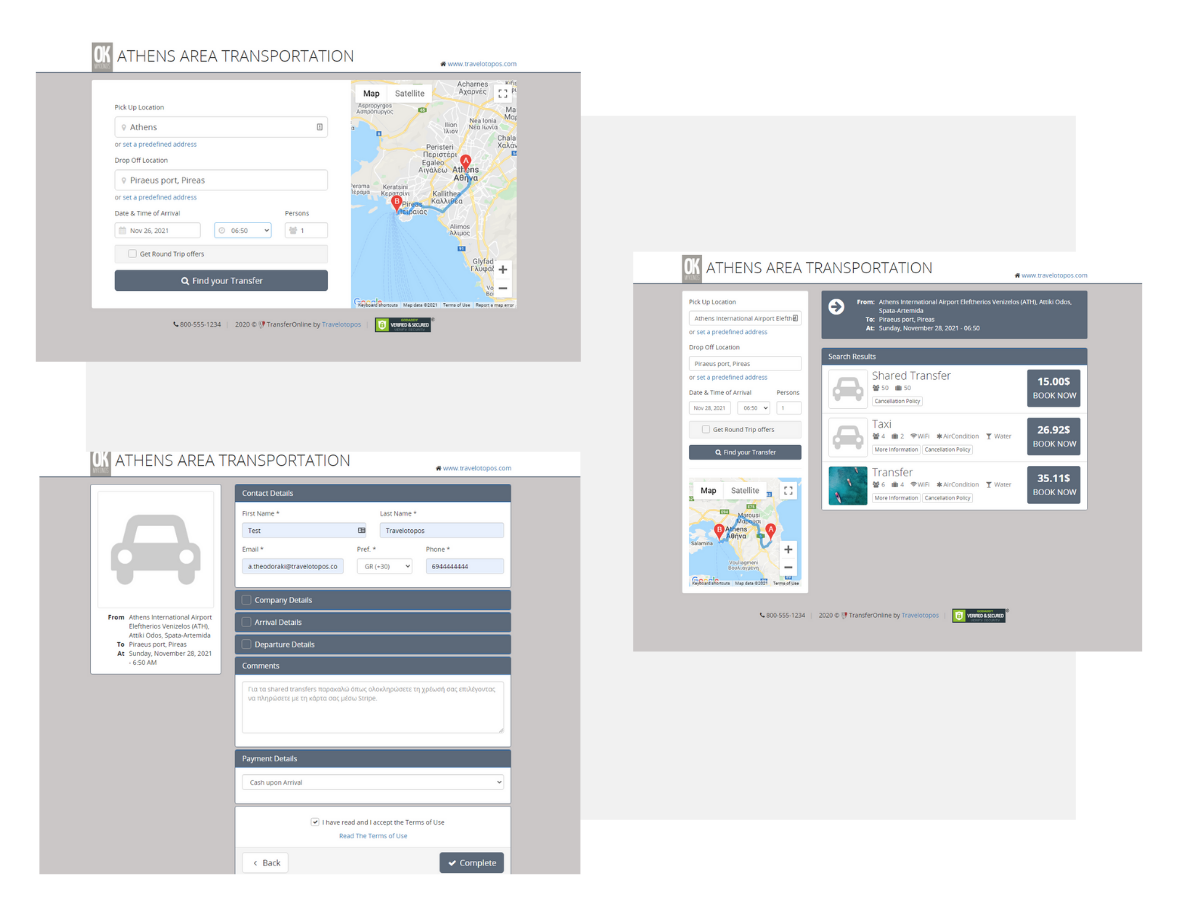Click the round arrow icon in the route summary
The width and height of the screenshot is (1189, 903).
pos(837,307)
